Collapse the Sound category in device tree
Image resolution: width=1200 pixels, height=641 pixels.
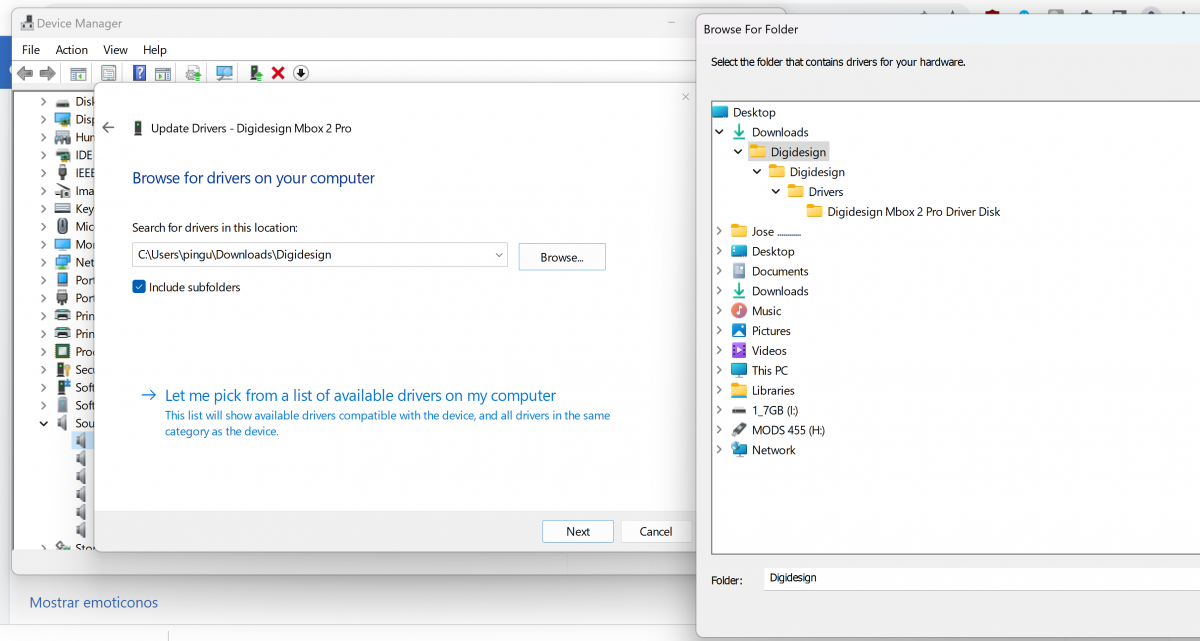click(x=43, y=423)
